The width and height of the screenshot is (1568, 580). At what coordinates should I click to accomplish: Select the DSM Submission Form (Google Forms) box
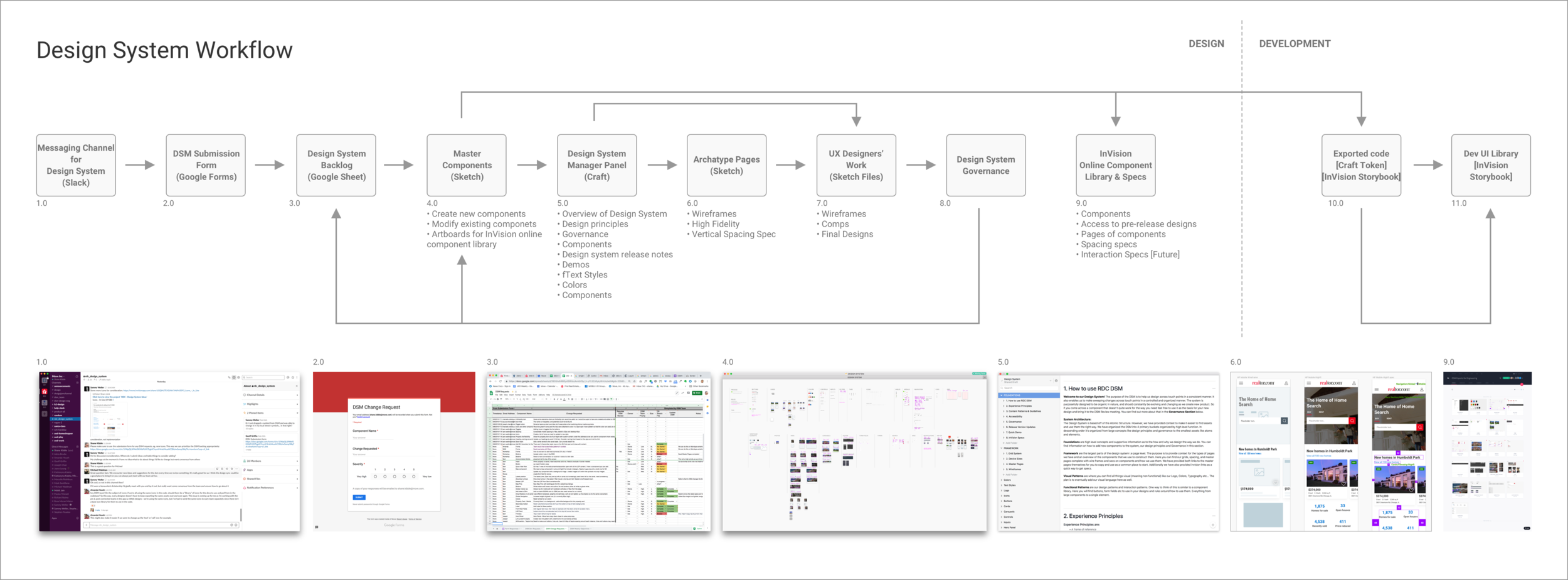click(x=206, y=165)
